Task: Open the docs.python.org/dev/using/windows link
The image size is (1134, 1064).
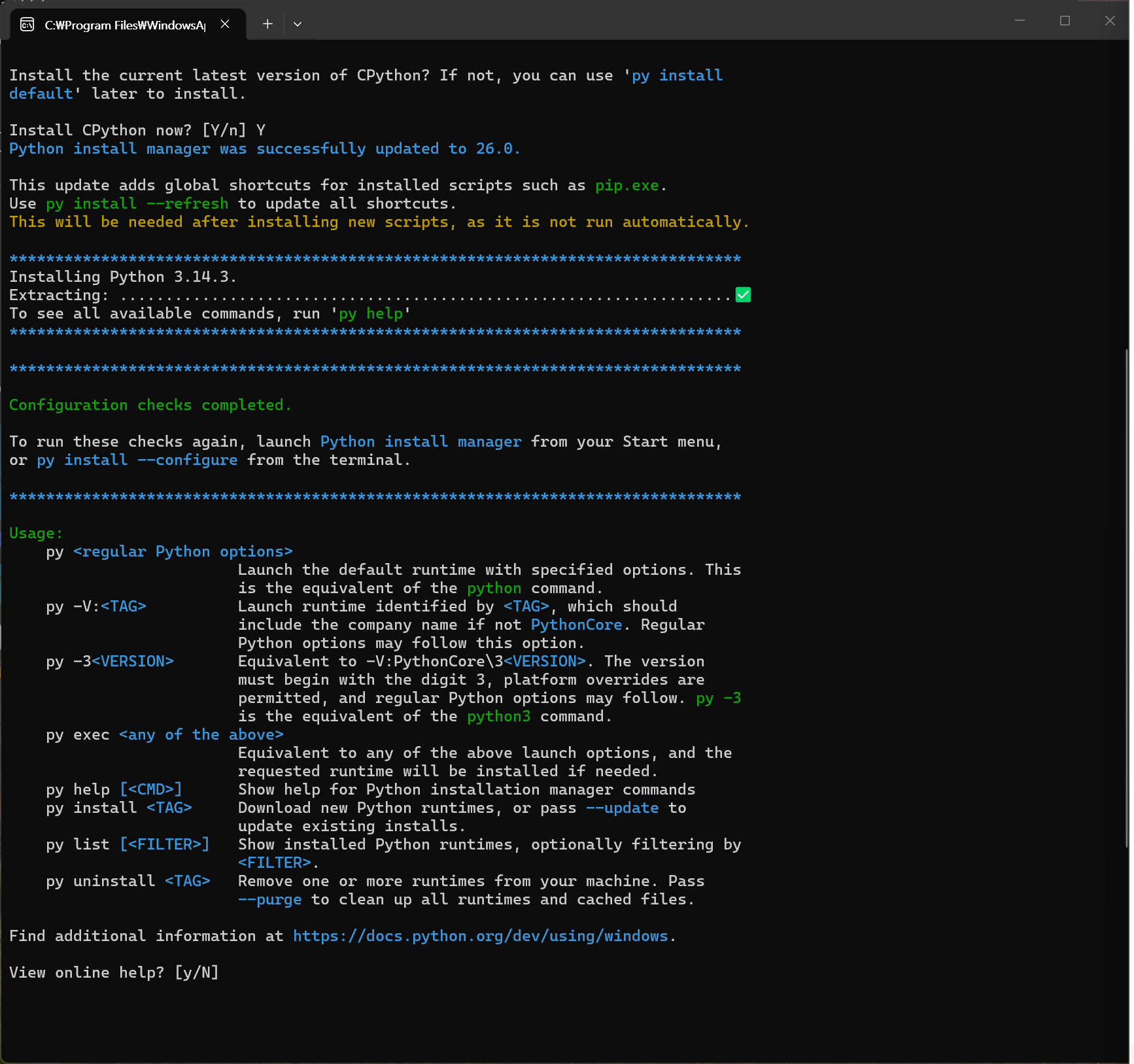Action: pos(481,936)
